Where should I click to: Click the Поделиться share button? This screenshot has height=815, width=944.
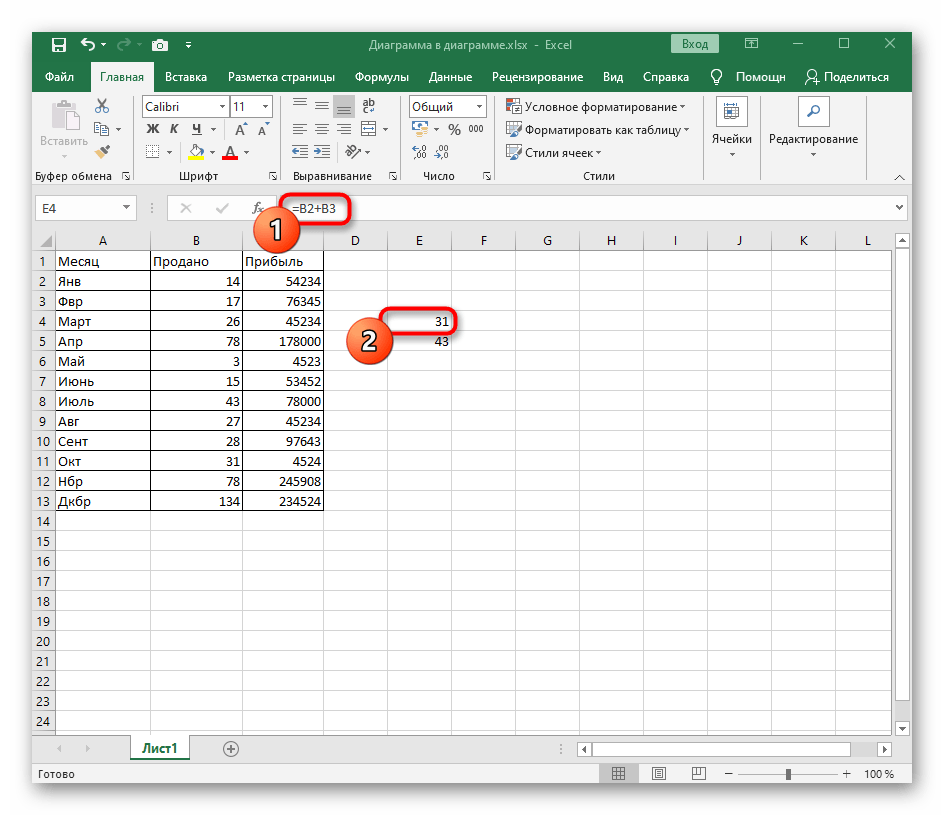[847, 77]
